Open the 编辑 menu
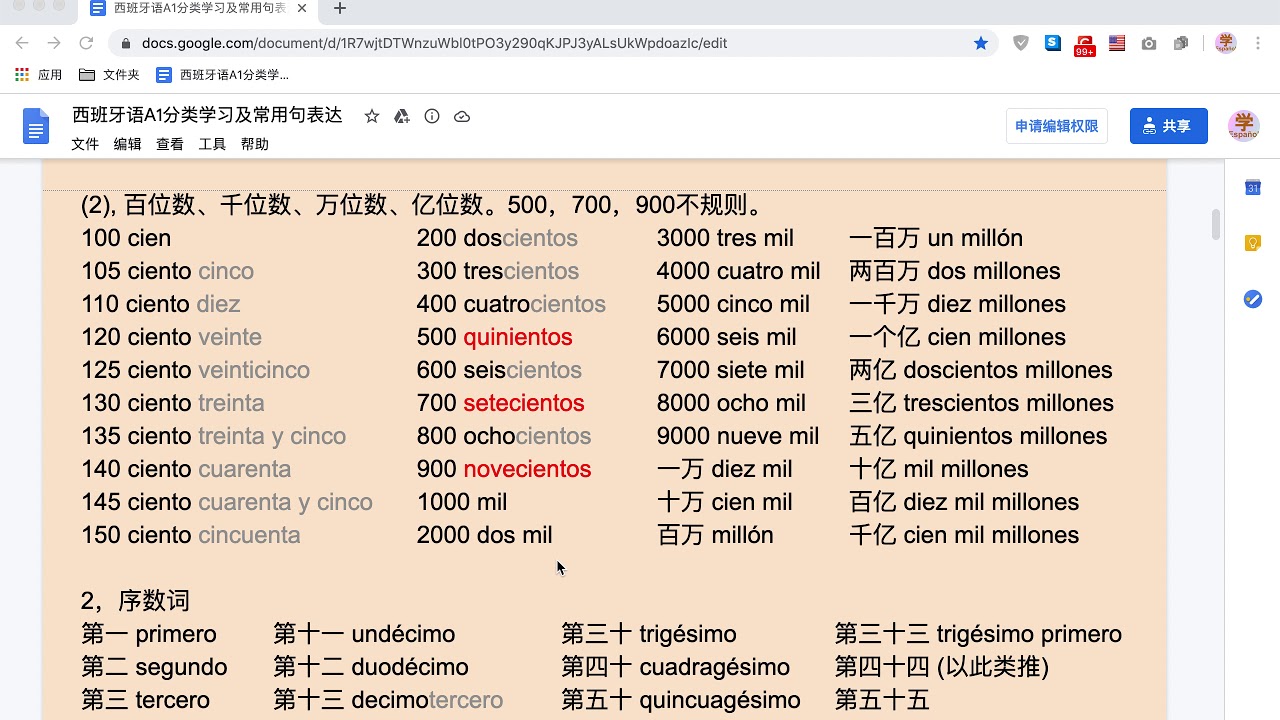Screen dimensions: 1280x720 pos(127,144)
